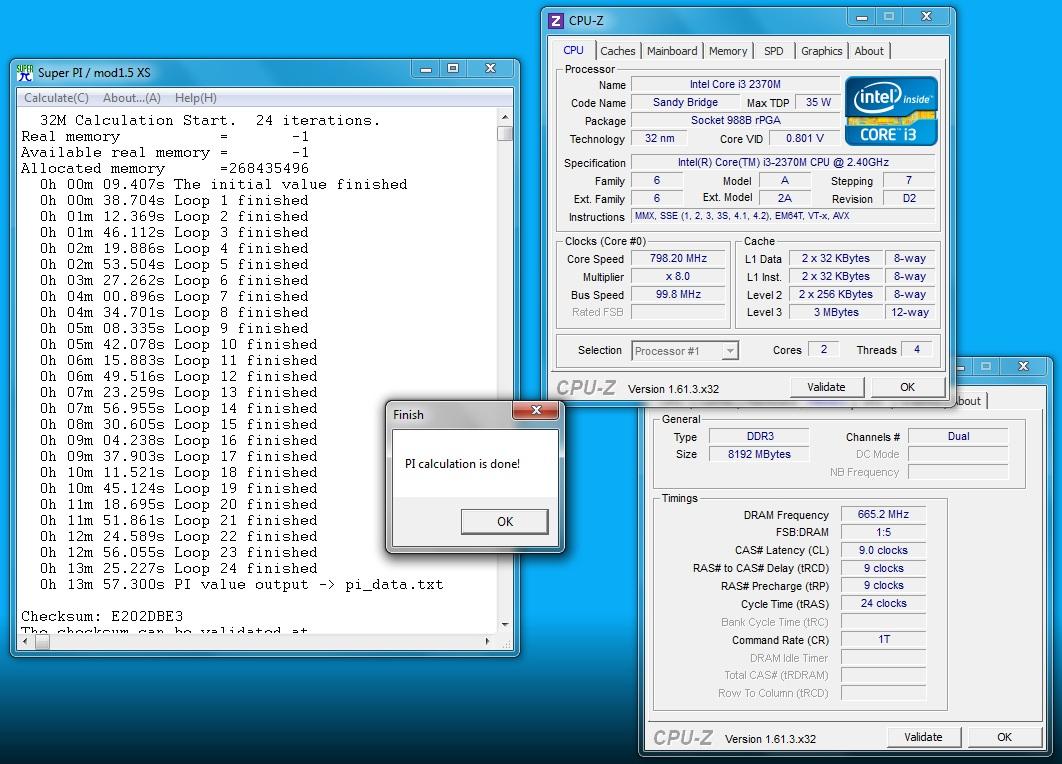Minimize the front CPU-Z window
Viewport: 1062px width, 764px height.
[862, 17]
